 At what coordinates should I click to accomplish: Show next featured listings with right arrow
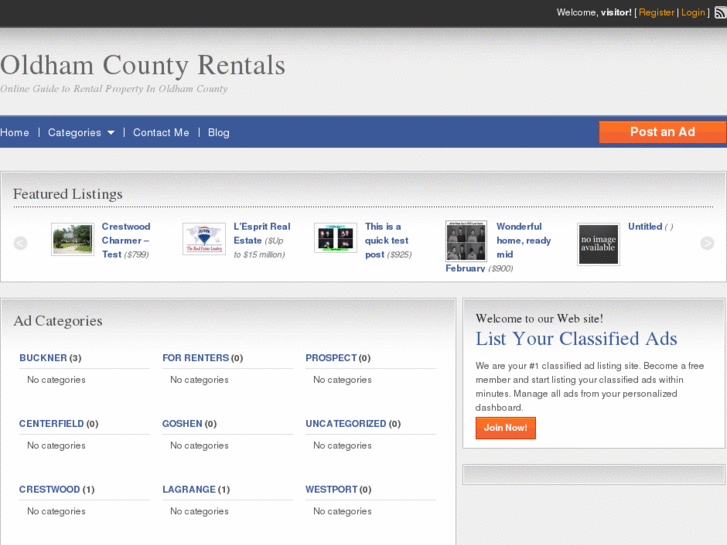click(x=707, y=243)
